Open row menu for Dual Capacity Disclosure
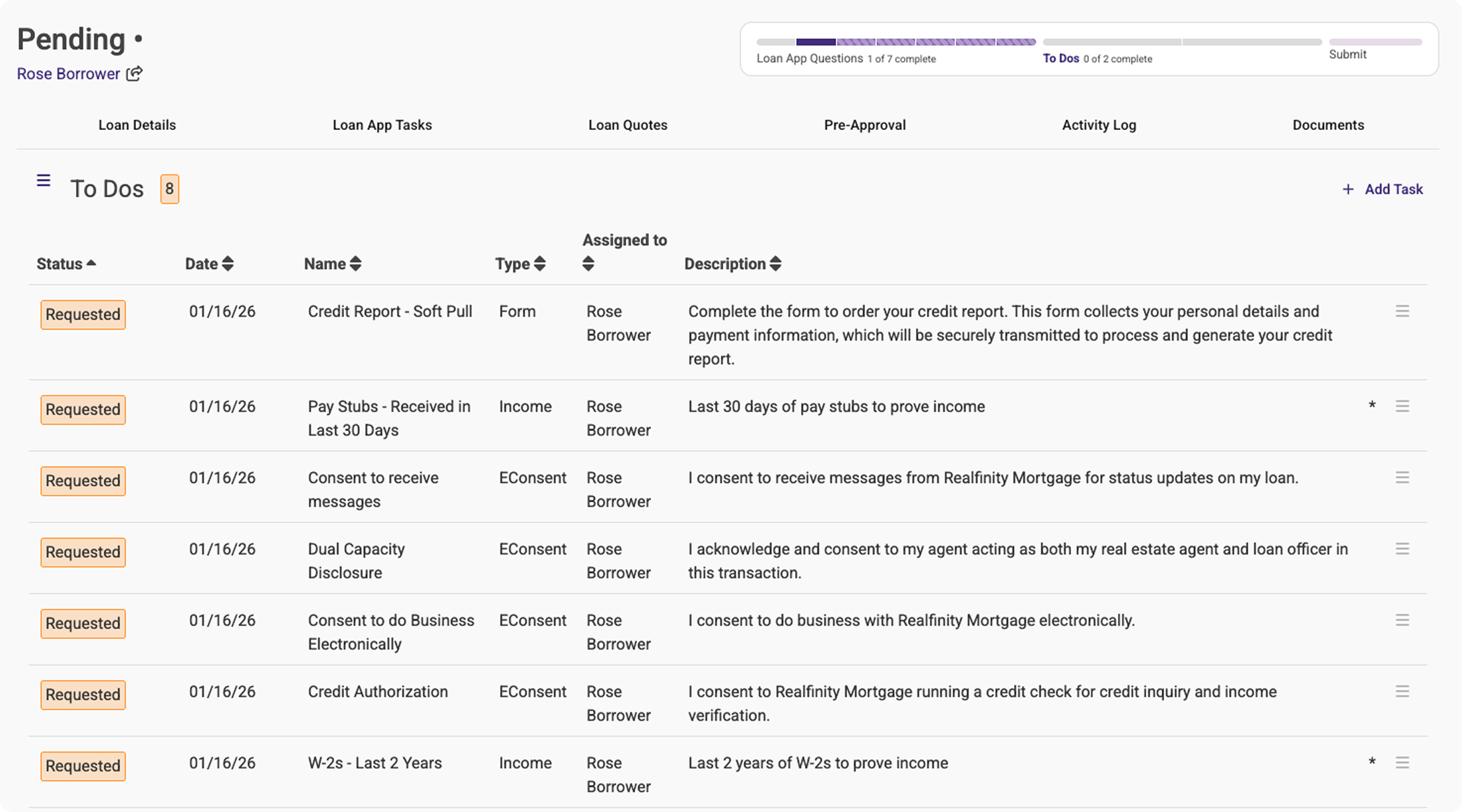Viewport: 1462px width, 812px height. (1402, 549)
